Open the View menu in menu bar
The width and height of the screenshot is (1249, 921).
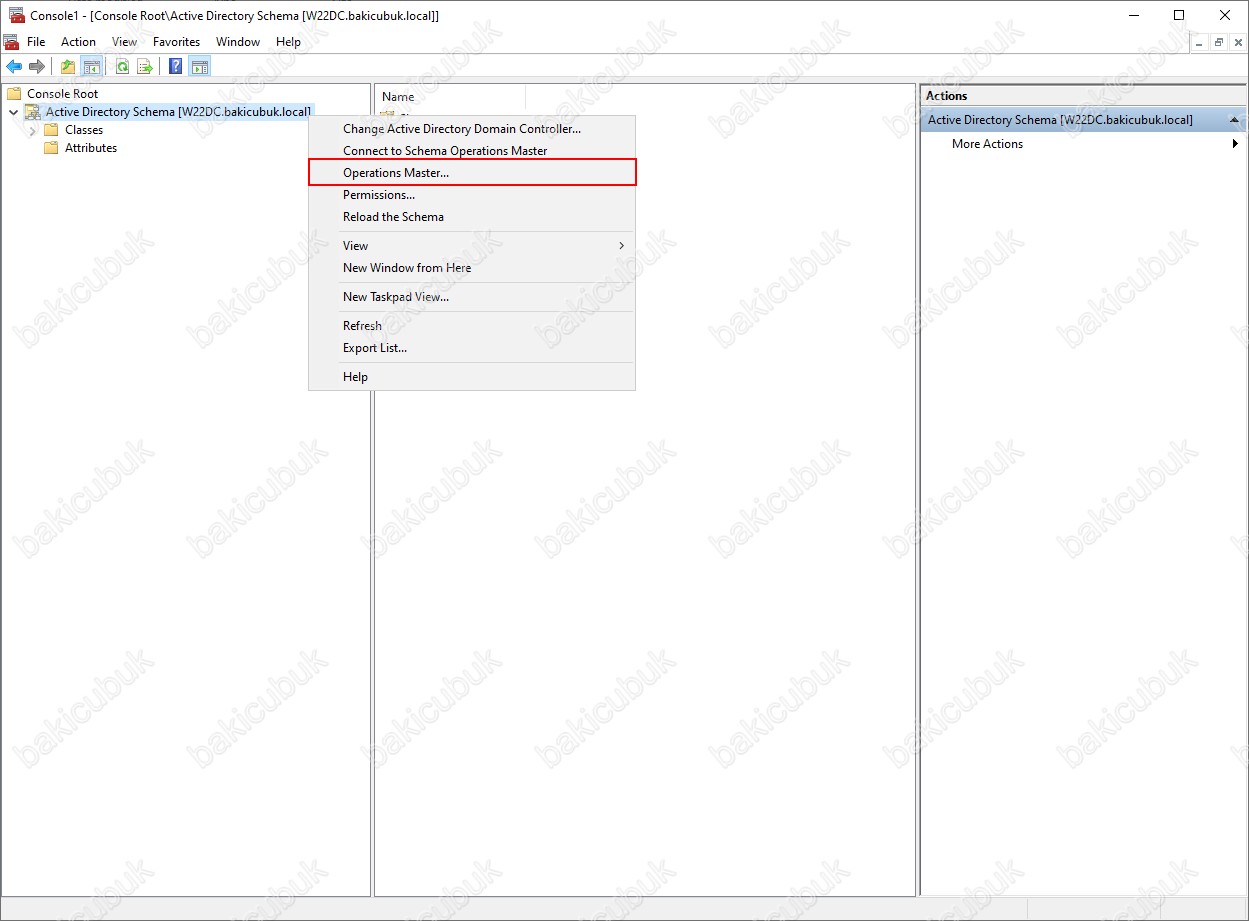[x=125, y=42]
